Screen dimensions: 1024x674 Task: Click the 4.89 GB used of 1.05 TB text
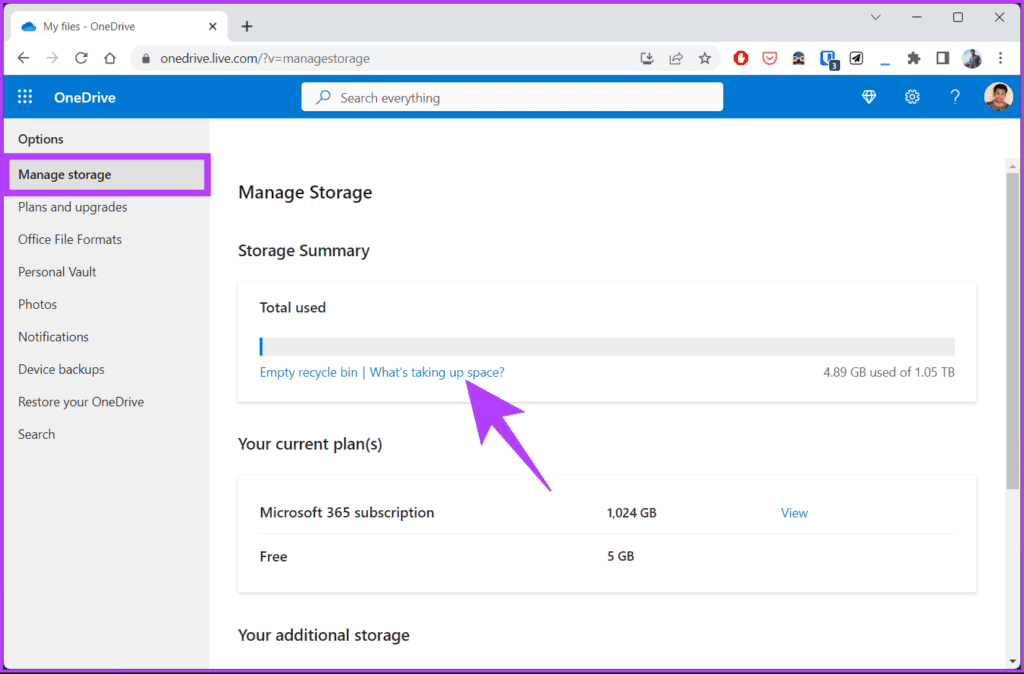coord(889,372)
